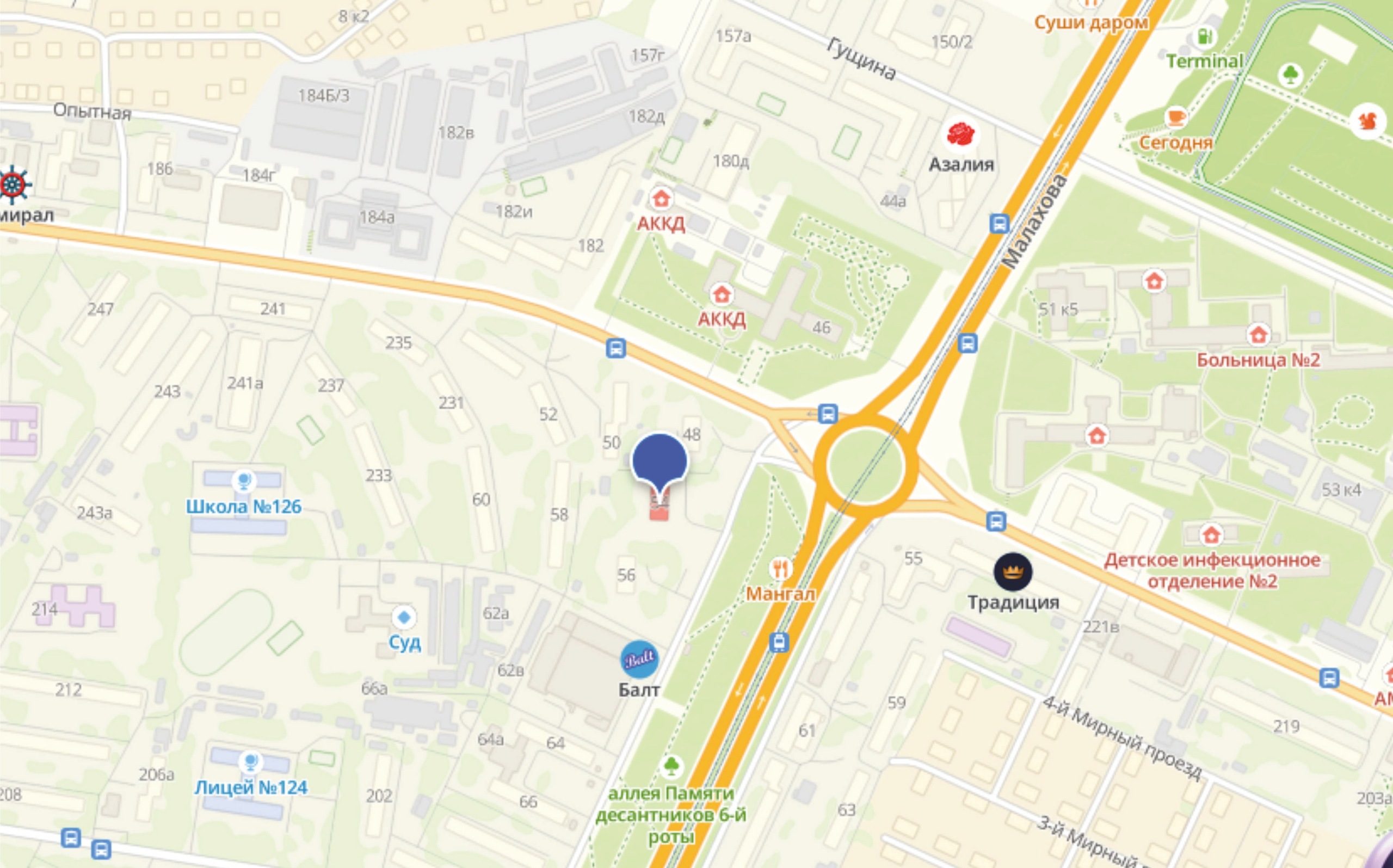Click the Балт store logo icon
Screen dimensions: 1393x868
coord(639,659)
